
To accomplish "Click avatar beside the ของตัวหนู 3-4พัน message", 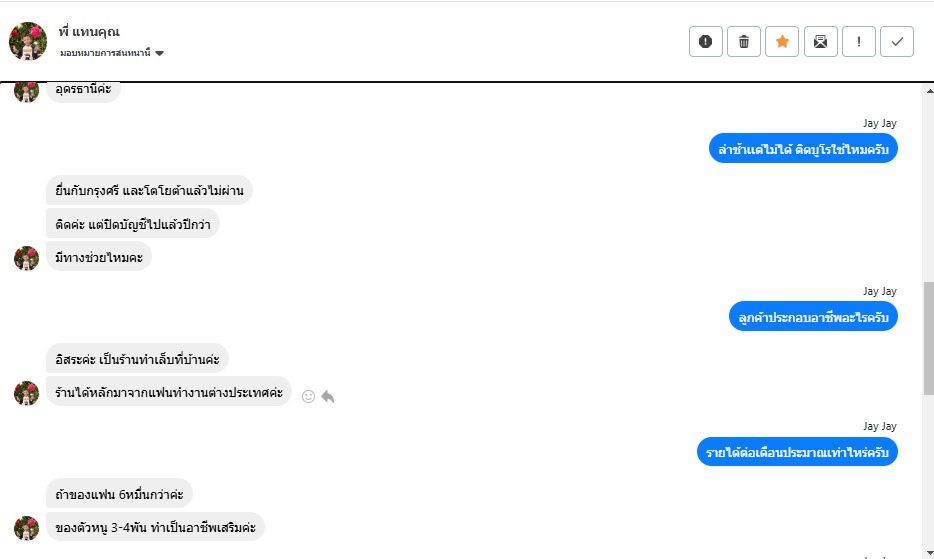I will [26, 528].
